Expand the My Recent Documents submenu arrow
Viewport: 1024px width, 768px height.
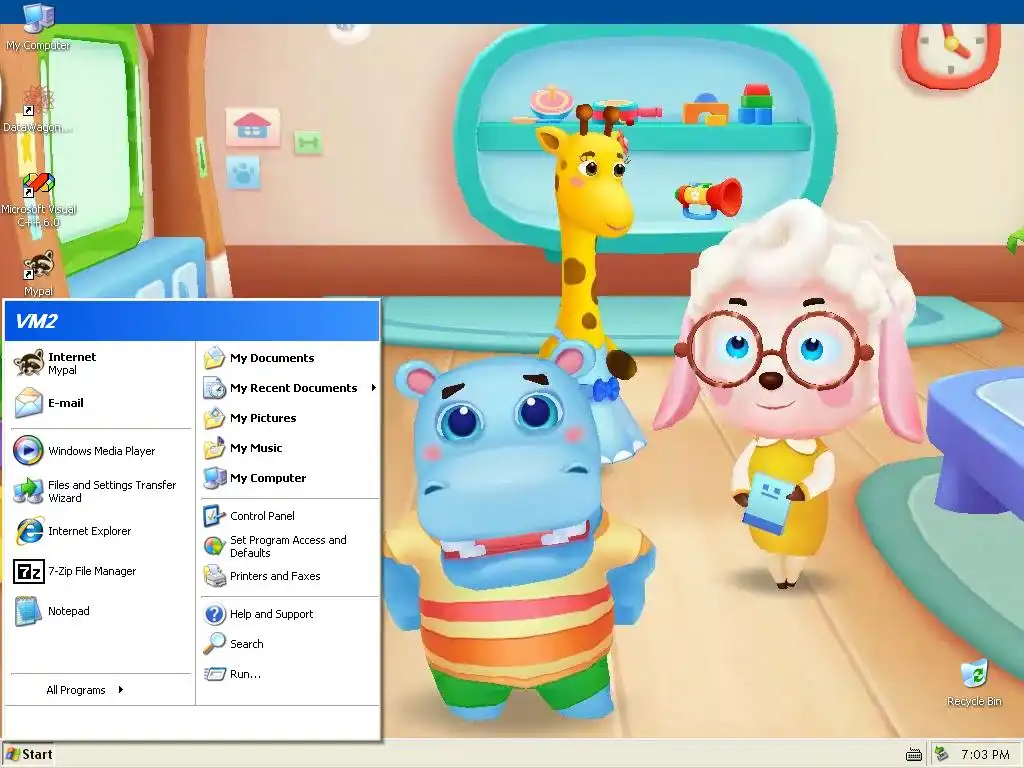tap(374, 388)
